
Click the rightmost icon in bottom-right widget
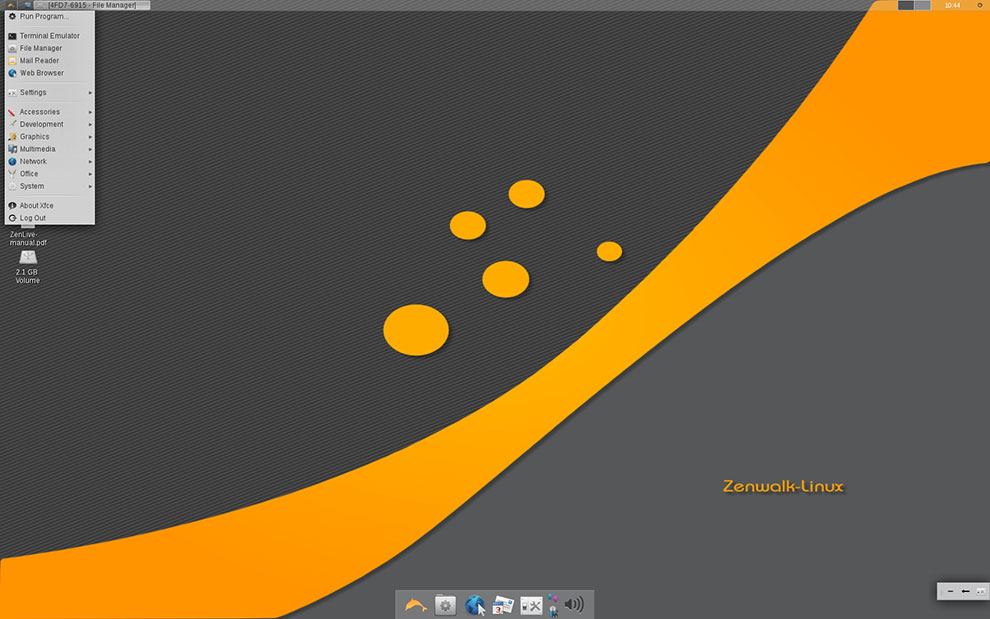tap(981, 591)
